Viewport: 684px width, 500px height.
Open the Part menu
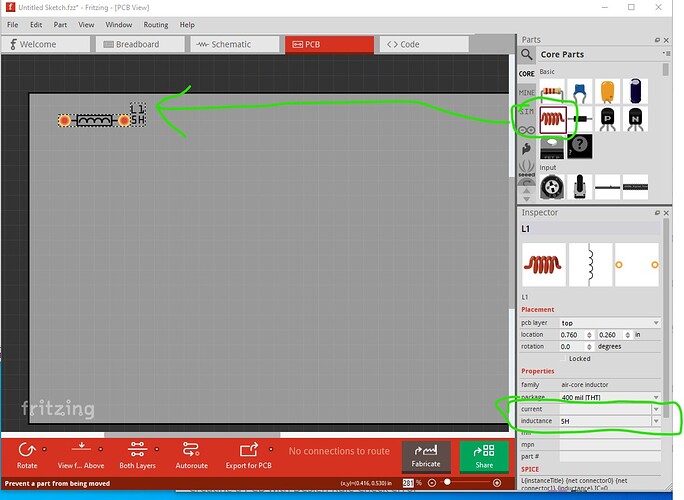click(x=60, y=25)
